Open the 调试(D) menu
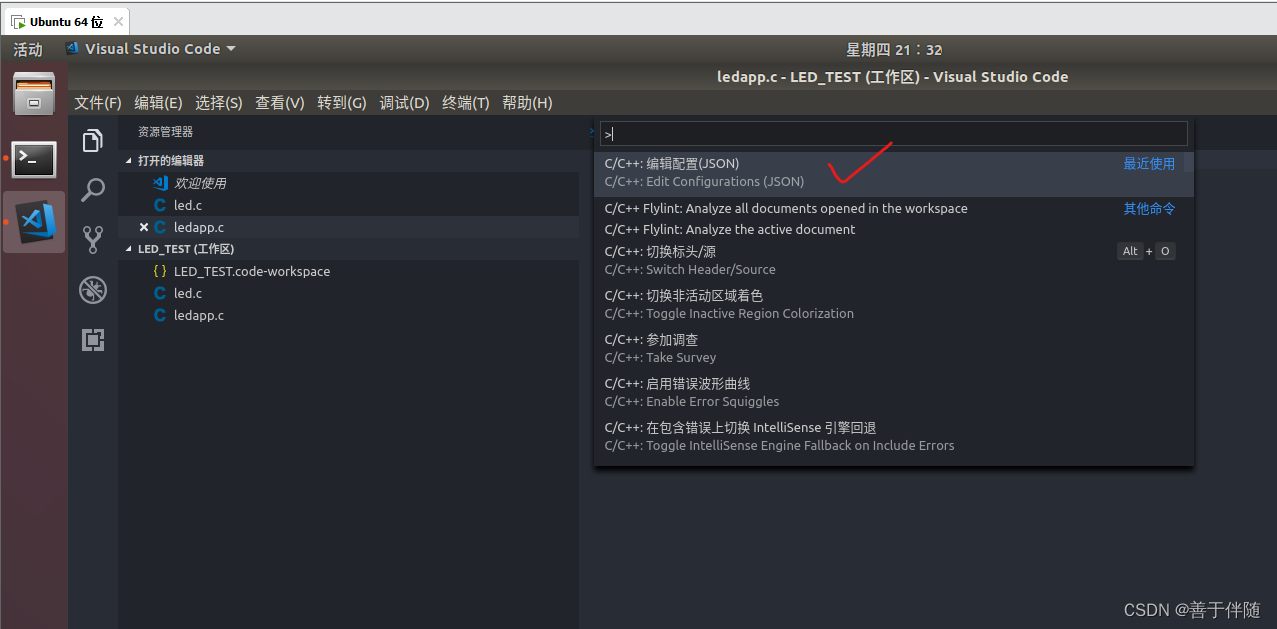Viewport: 1277px width, 629px height. [x=404, y=103]
